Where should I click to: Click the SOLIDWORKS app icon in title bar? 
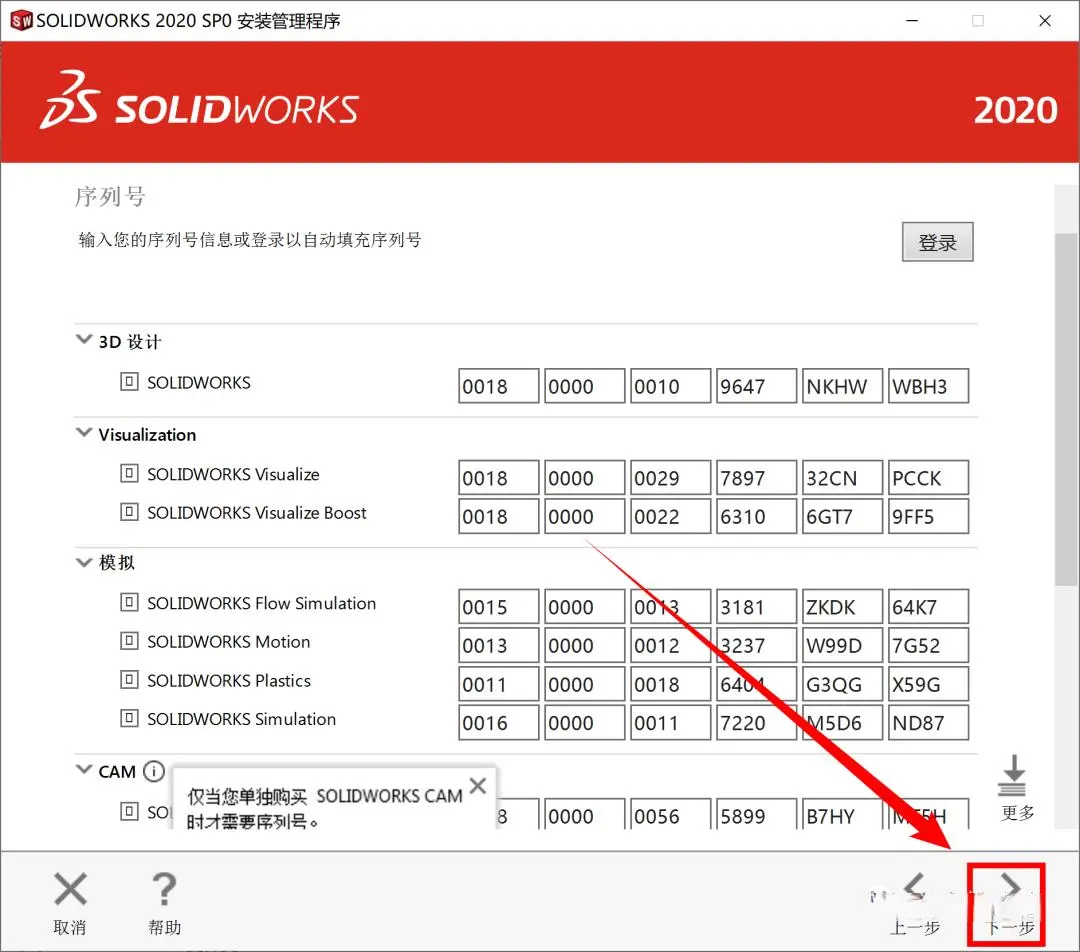(21, 21)
